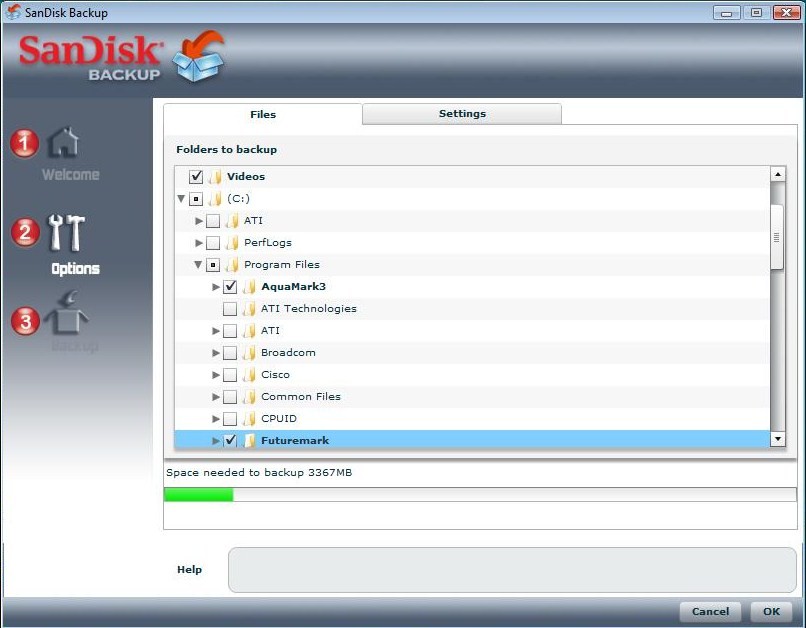Check the Broadcom checkbox
The height and width of the screenshot is (628, 806).
click(230, 353)
